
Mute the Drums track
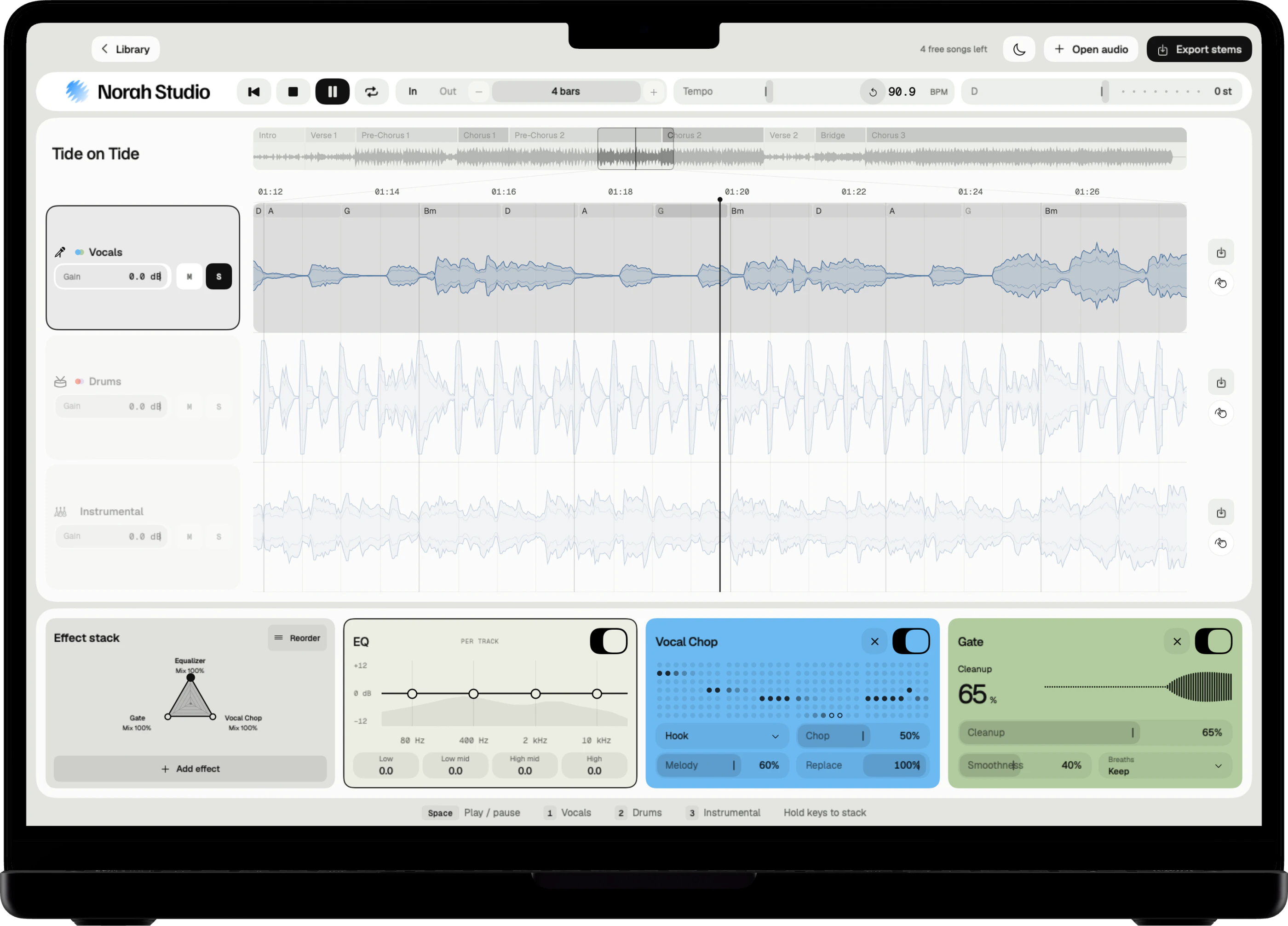[189, 407]
